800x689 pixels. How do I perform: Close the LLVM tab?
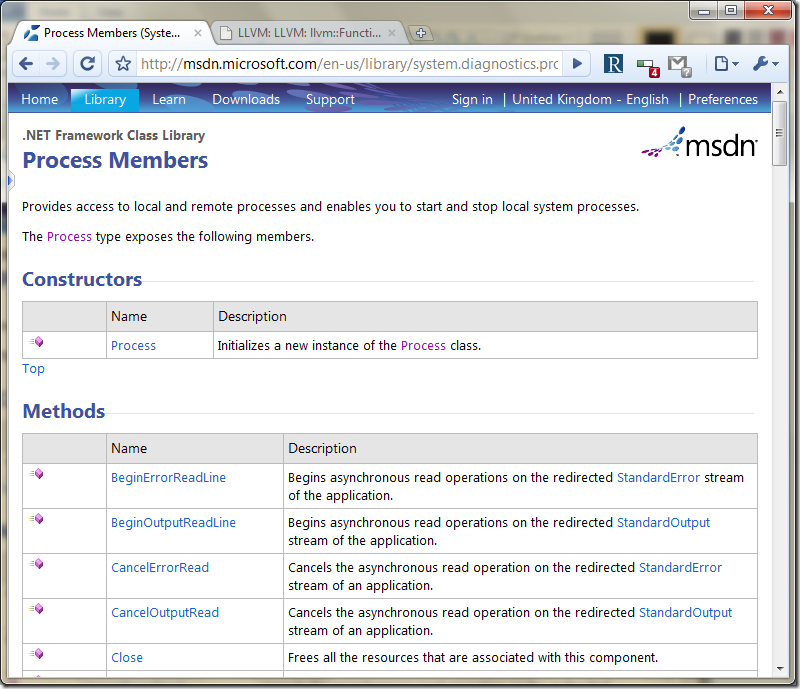coord(392,33)
